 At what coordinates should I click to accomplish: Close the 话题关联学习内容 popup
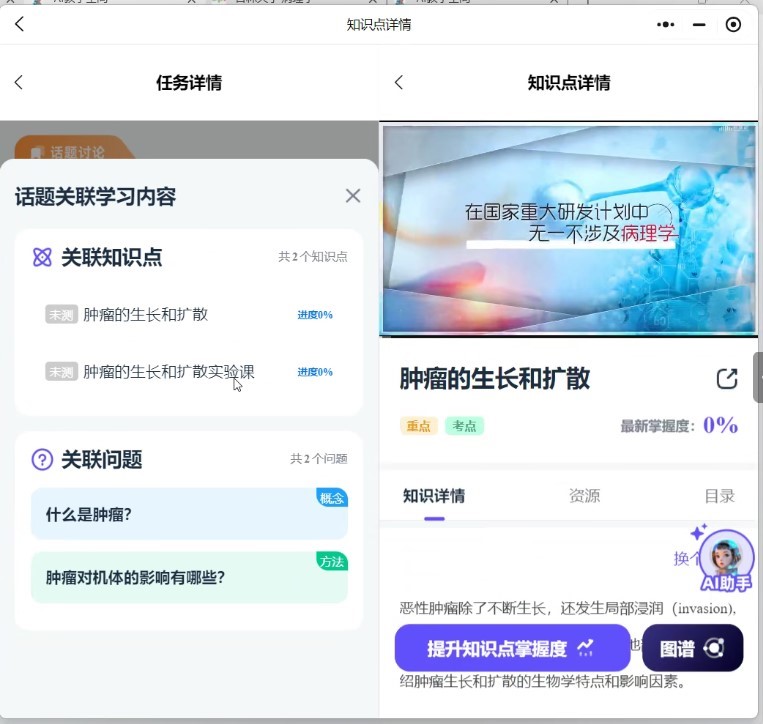[x=352, y=196]
